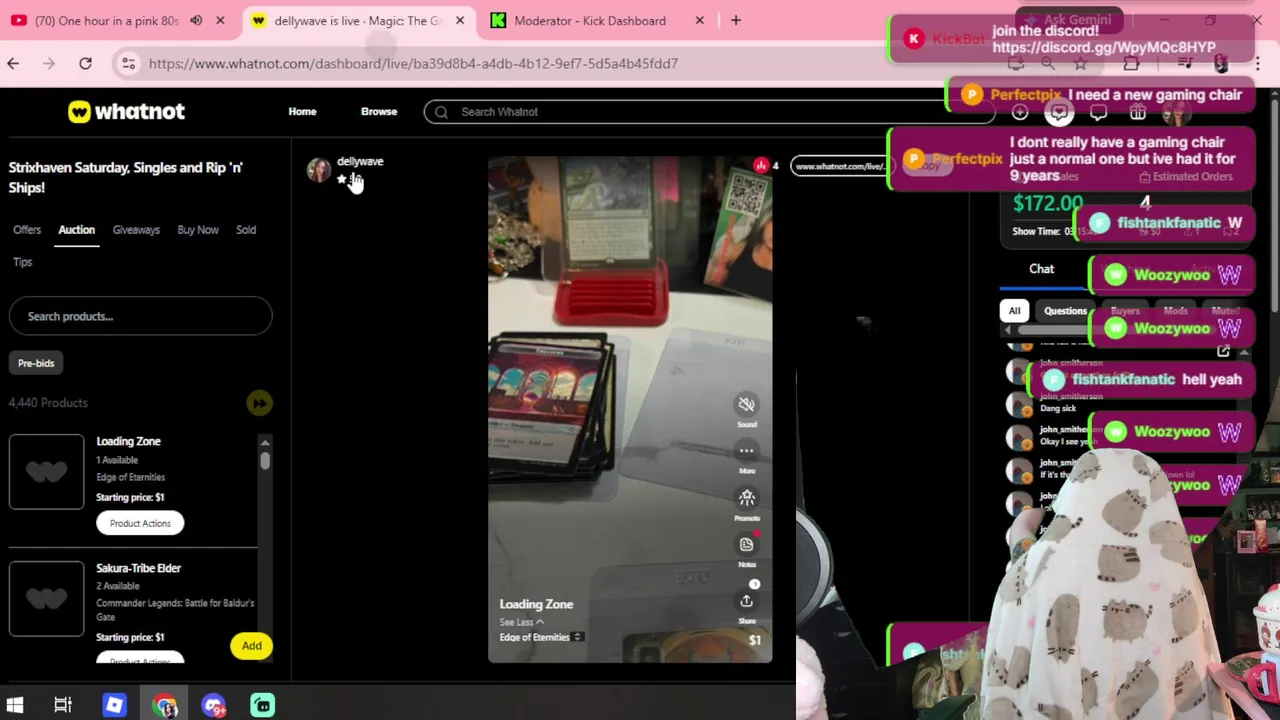
Task: Click the fast-forward yellow icon beside product count
Action: tap(259, 403)
